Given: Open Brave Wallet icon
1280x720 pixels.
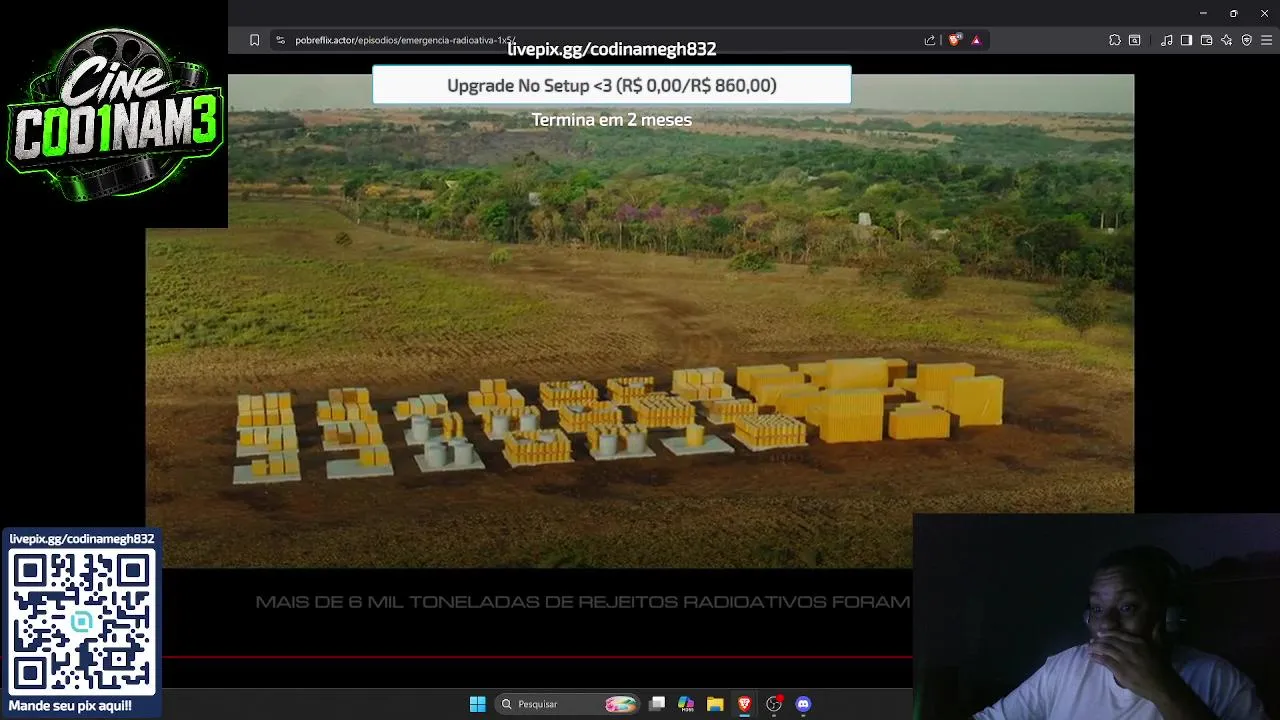Looking at the screenshot, I should [1206, 40].
